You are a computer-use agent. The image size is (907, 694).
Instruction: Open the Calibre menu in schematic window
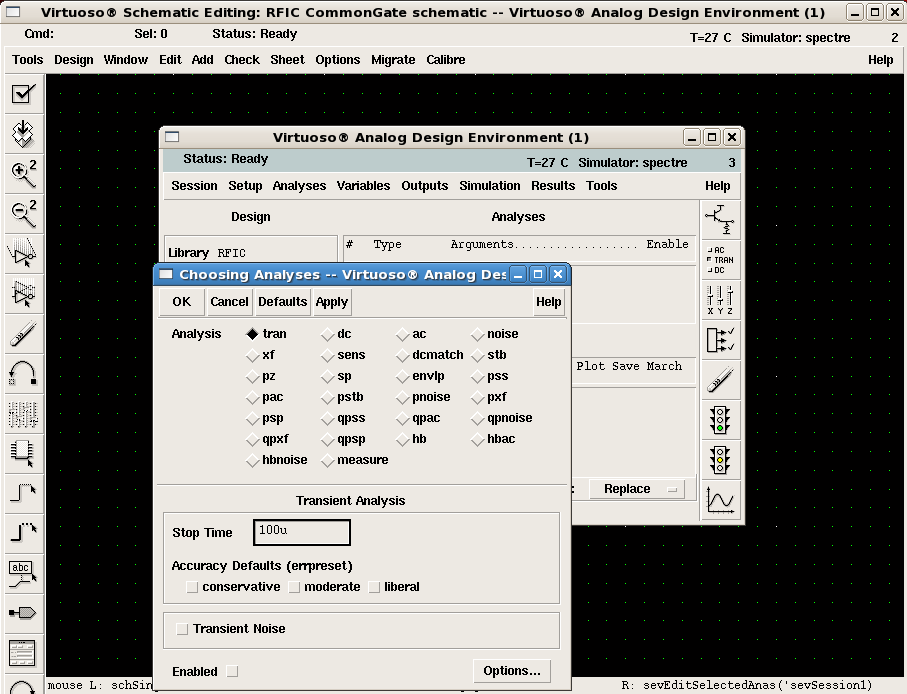pos(445,60)
